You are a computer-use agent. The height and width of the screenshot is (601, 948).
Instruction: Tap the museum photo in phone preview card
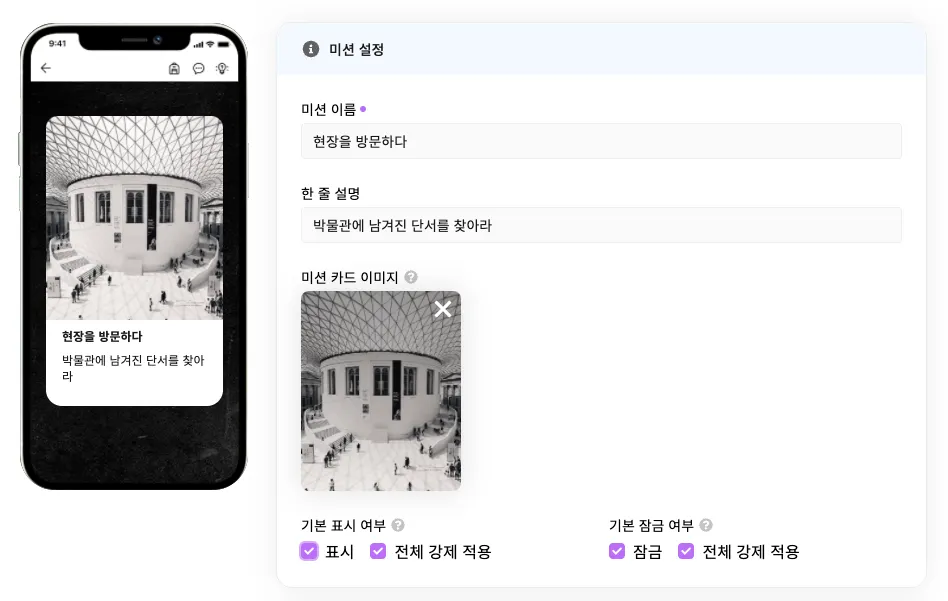click(134, 218)
